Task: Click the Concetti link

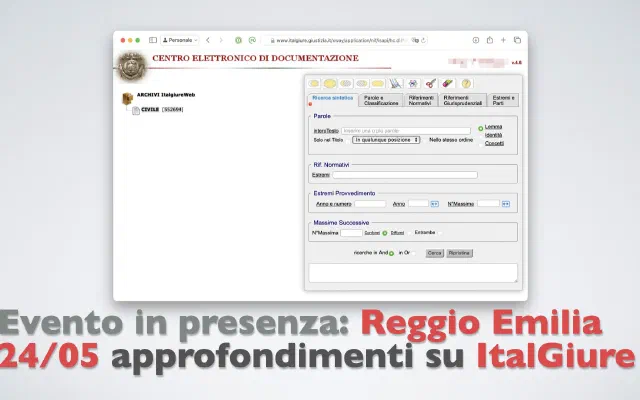Action: click(x=494, y=143)
